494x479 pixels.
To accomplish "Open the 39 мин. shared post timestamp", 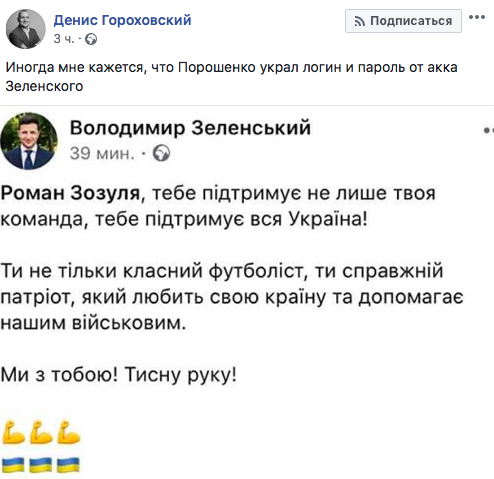I will (102, 154).
